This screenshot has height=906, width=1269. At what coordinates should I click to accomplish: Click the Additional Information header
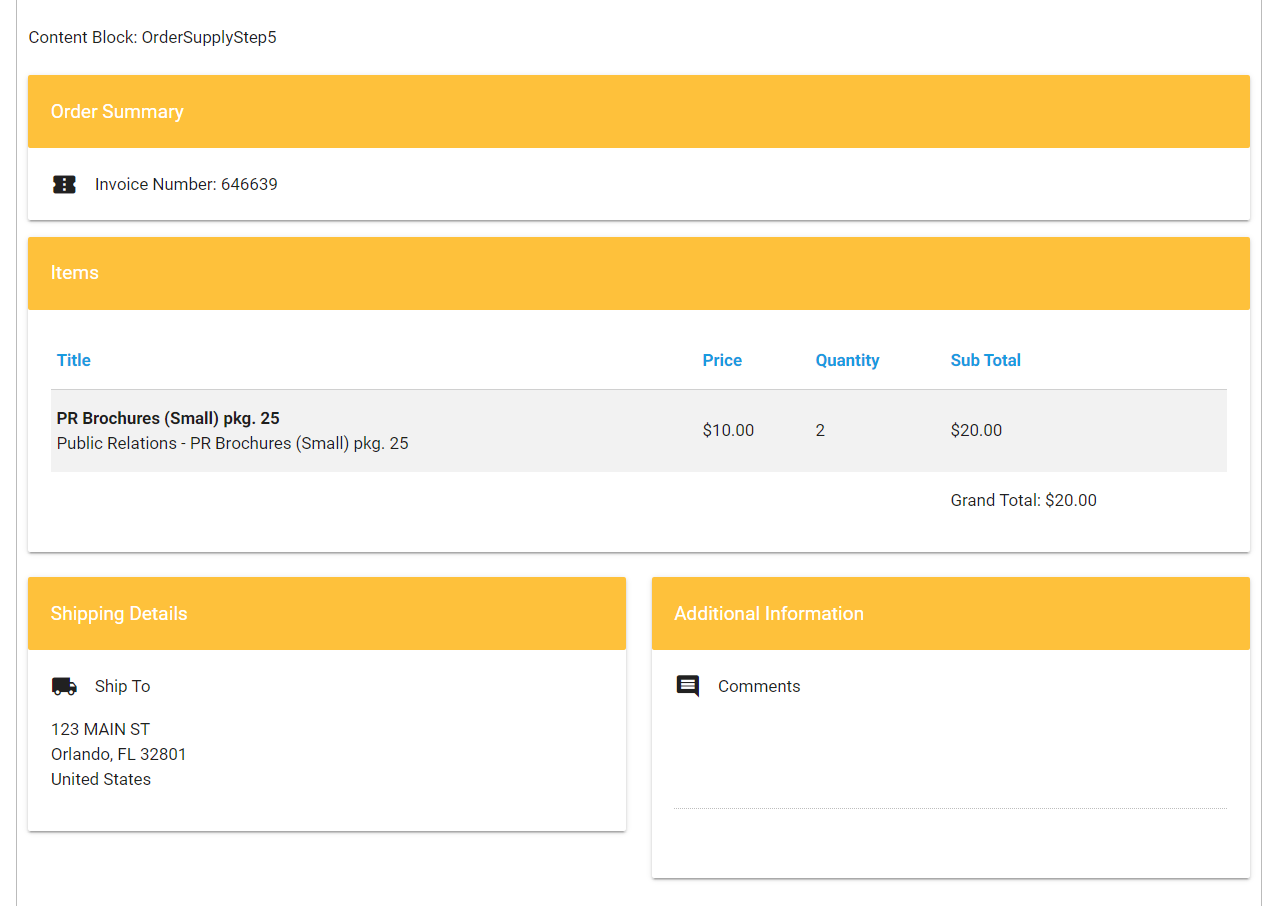(950, 613)
